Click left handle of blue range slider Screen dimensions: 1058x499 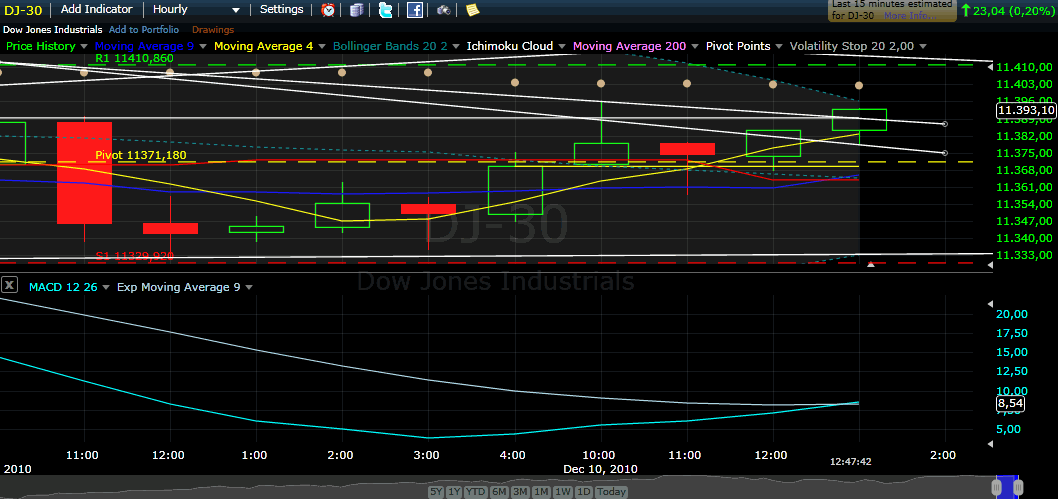click(997, 487)
